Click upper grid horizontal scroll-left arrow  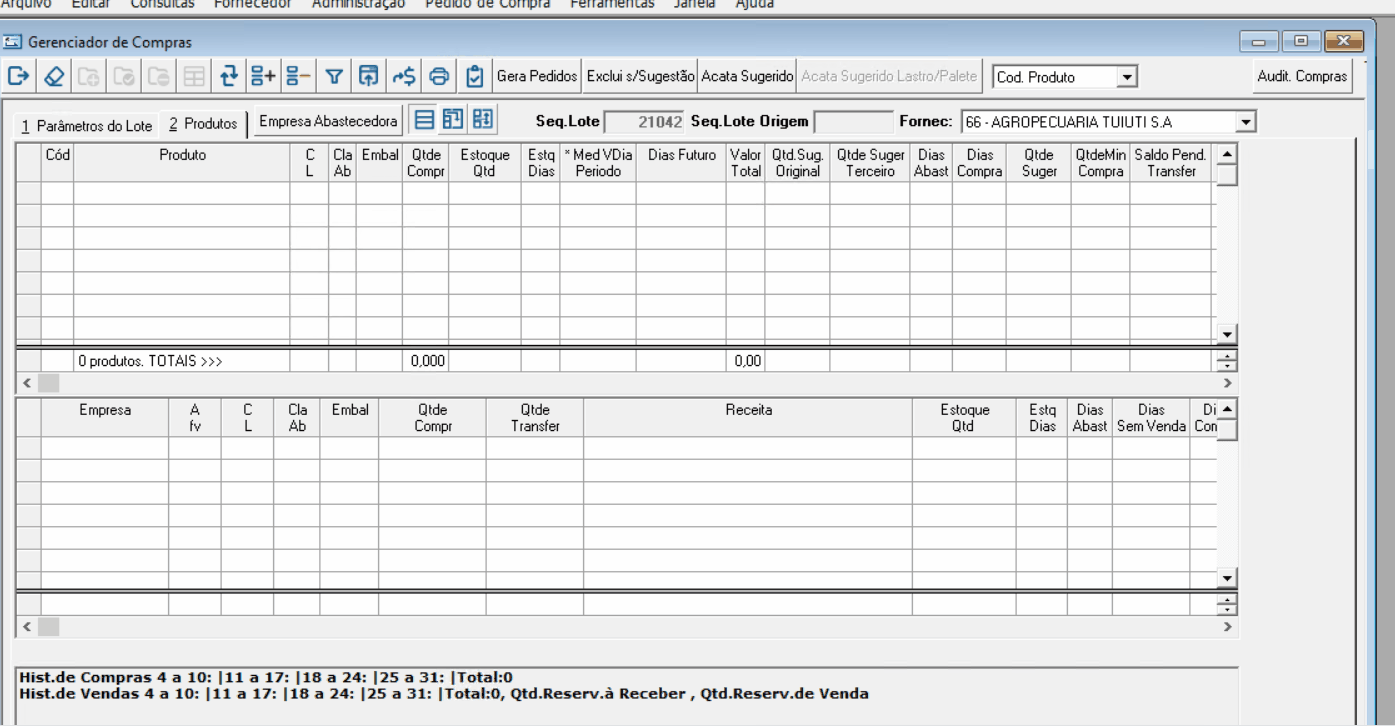[x=26, y=383]
